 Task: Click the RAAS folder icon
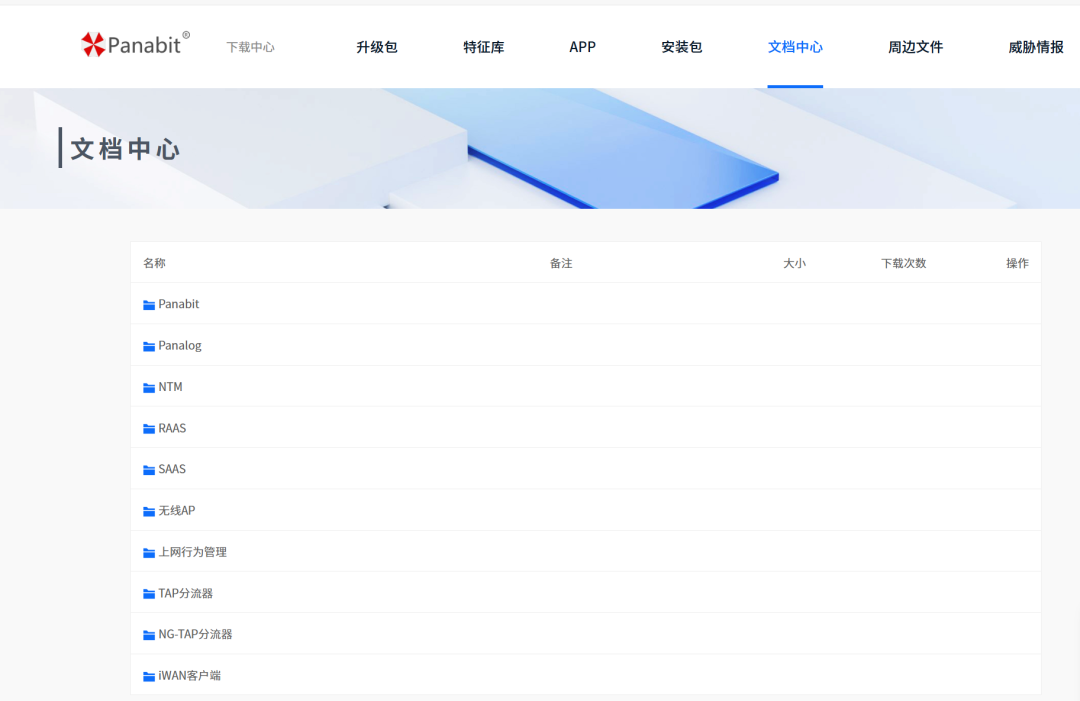(x=148, y=428)
